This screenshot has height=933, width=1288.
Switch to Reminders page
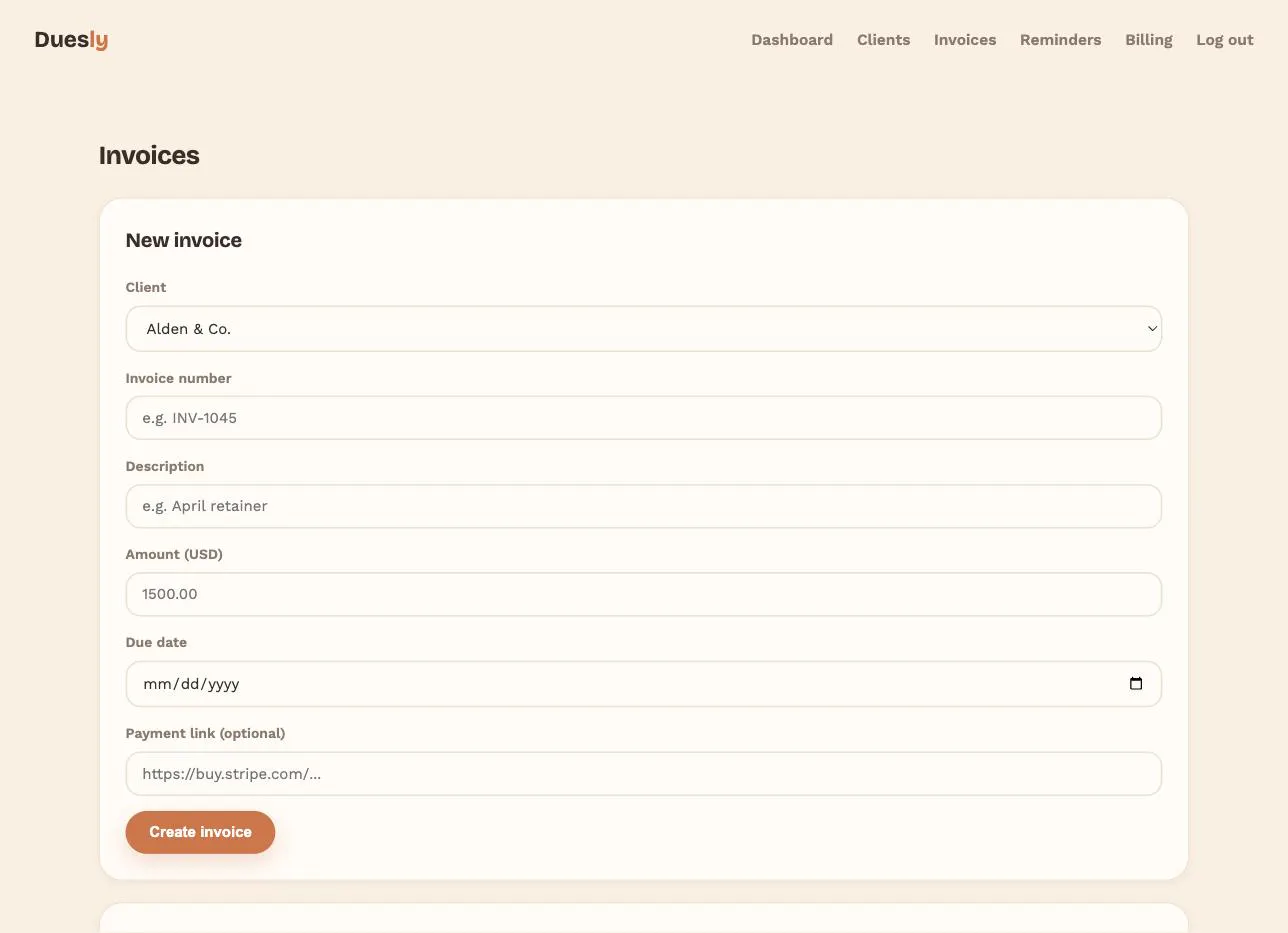(x=1060, y=40)
